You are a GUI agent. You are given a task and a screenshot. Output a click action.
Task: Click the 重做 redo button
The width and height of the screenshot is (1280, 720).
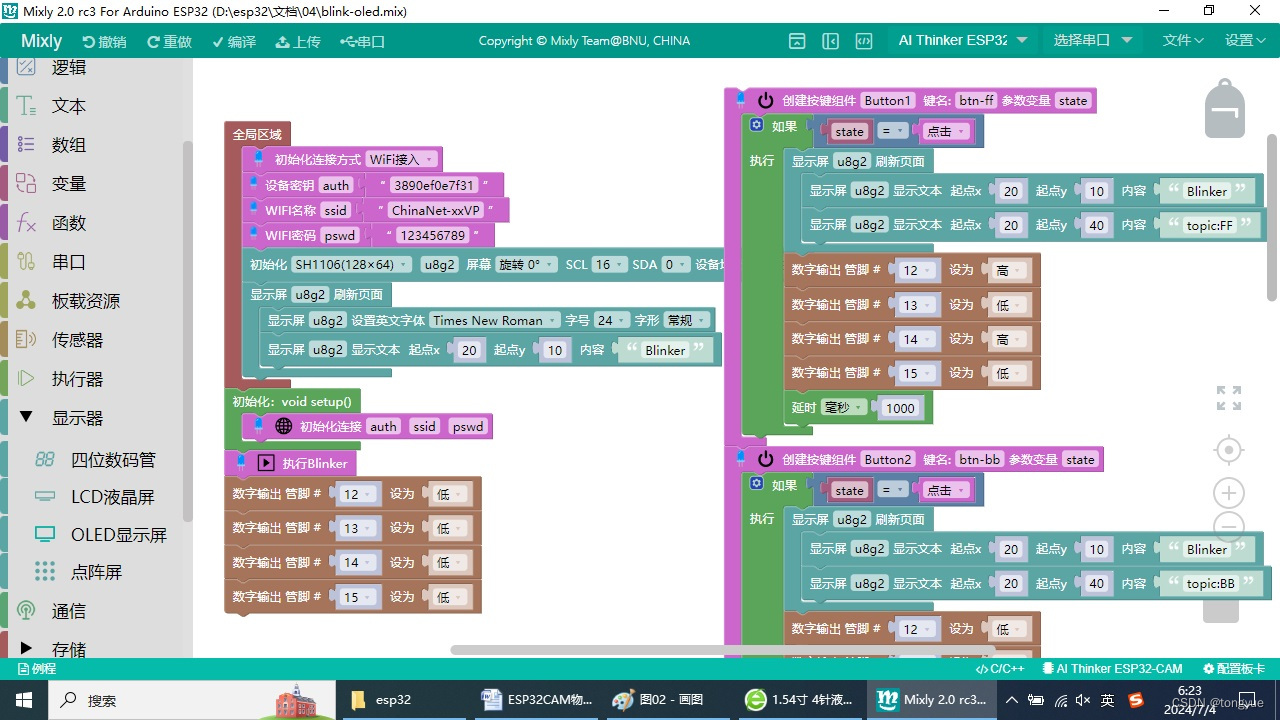[168, 41]
